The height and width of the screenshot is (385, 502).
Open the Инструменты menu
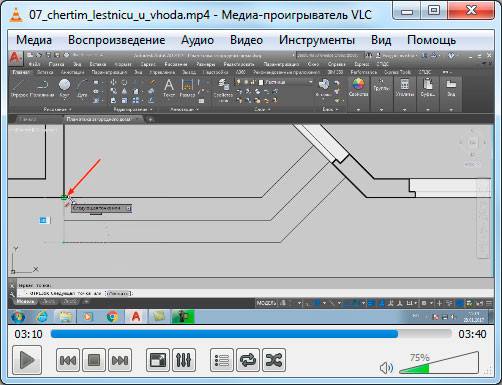317,40
